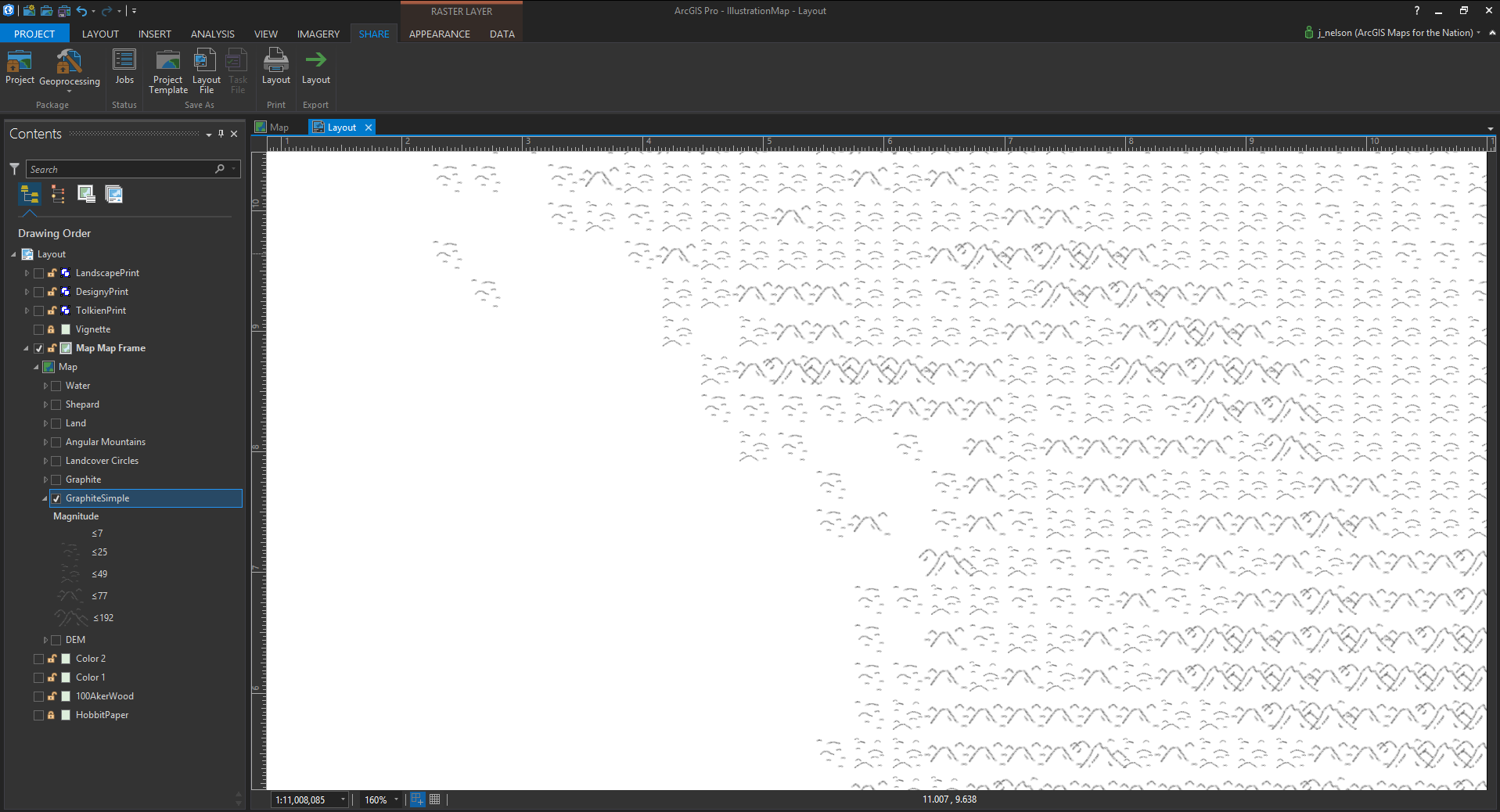This screenshot has height=812, width=1500.
Task: Save as Layout File
Action: click(x=206, y=70)
